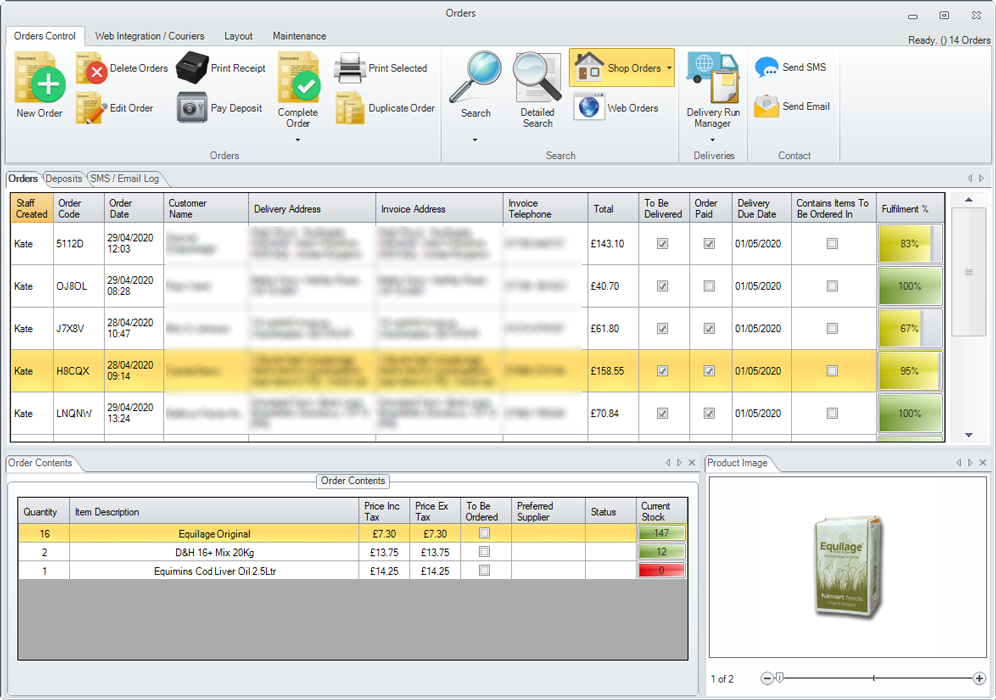Open the Delivery Run Manager
Viewport: 996px width, 700px height.
(x=712, y=78)
